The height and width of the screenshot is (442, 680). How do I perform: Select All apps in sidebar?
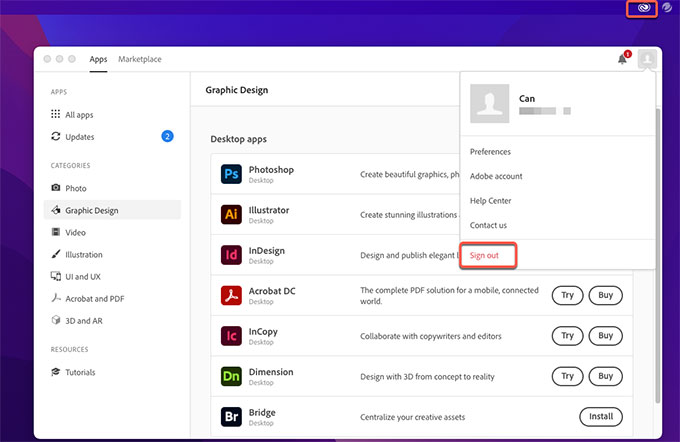tap(79, 115)
